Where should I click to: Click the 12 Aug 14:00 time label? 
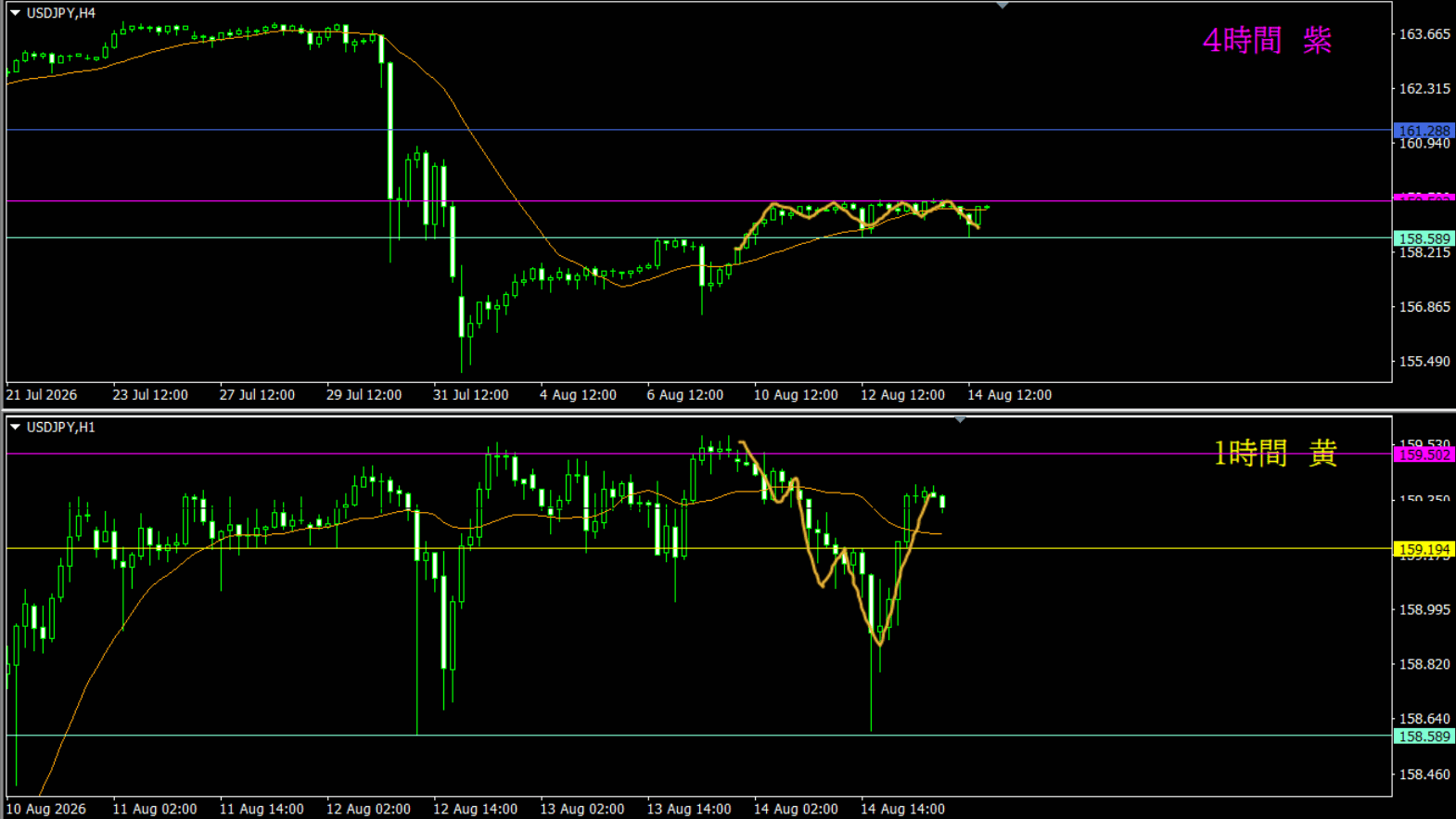[x=475, y=809]
